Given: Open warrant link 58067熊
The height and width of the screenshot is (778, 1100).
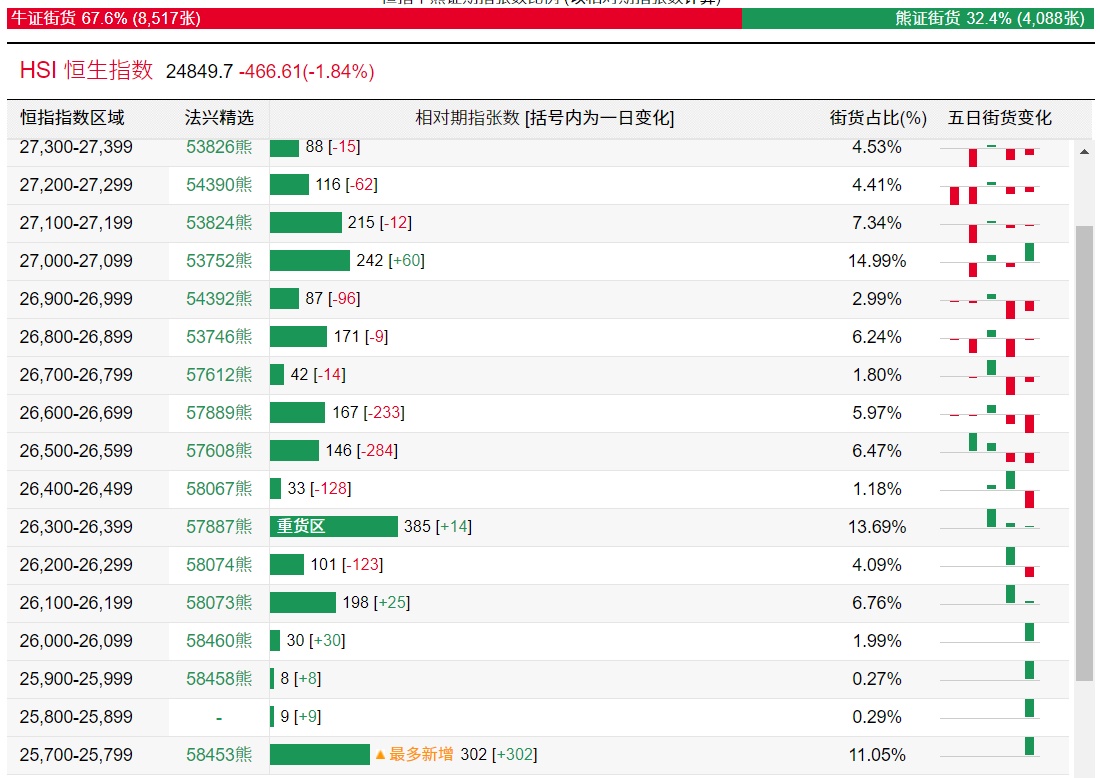Looking at the screenshot, I should click(x=219, y=488).
